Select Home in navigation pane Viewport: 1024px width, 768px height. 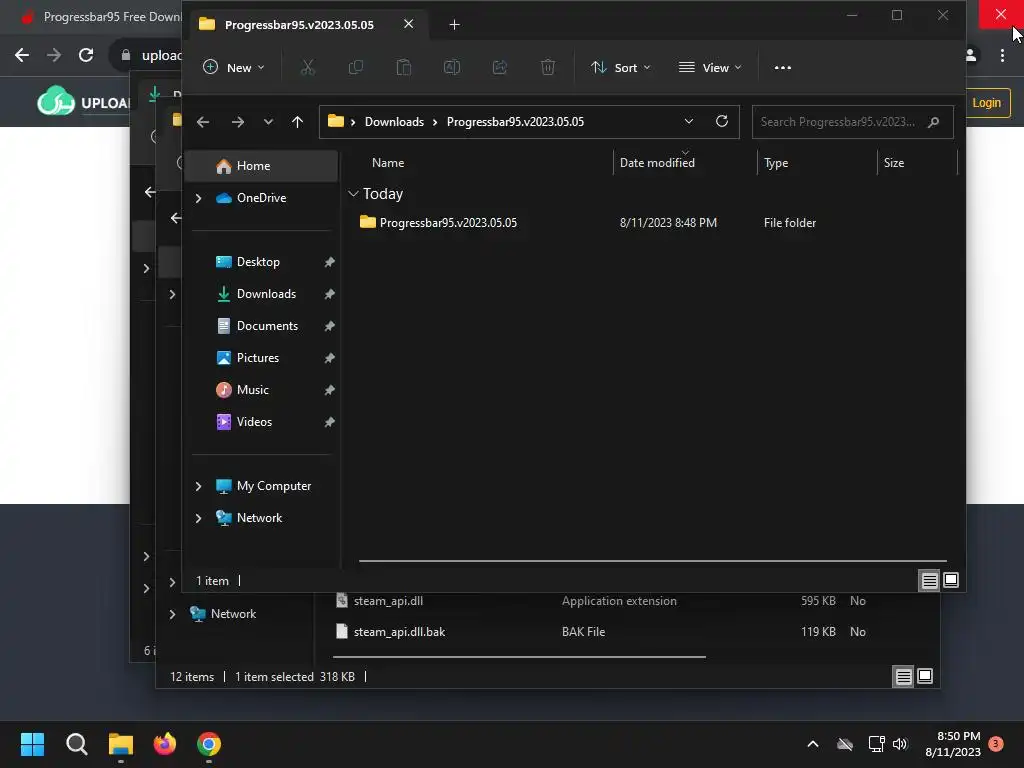coord(261,166)
